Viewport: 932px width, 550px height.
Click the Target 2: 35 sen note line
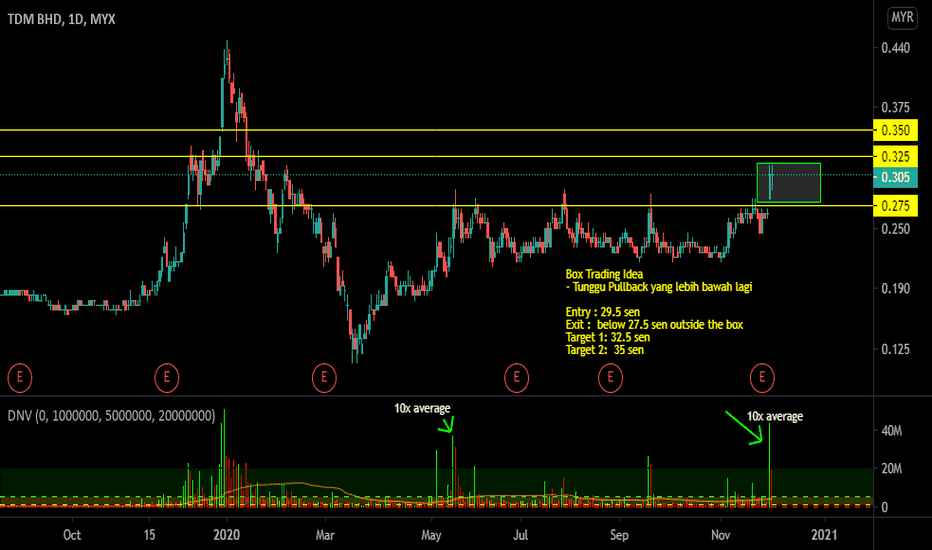pos(604,350)
